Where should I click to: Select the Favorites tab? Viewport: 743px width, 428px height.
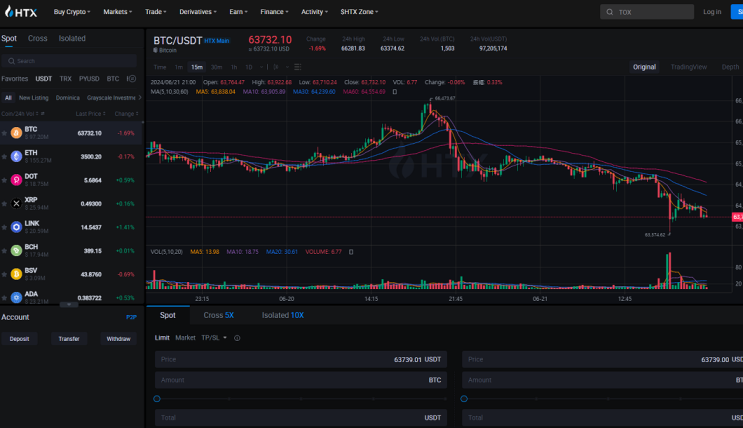[x=15, y=79]
